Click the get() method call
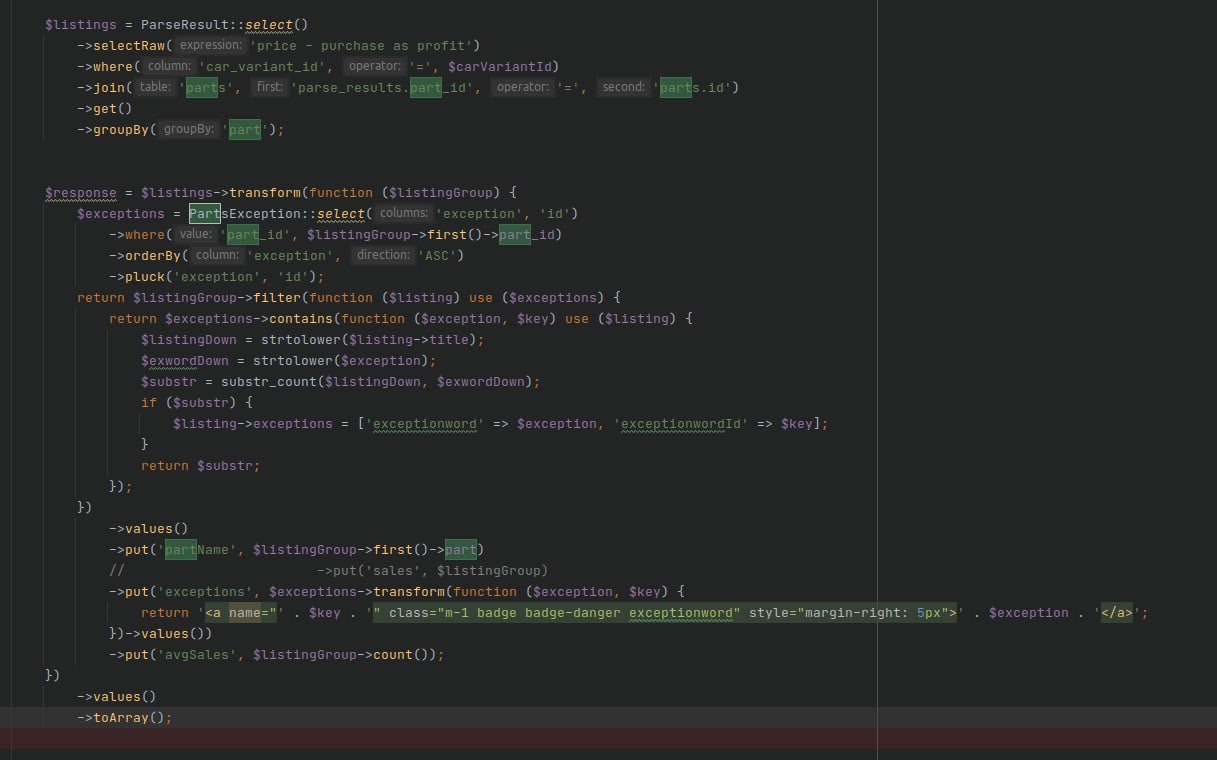The height and width of the screenshot is (760, 1217). [113, 108]
